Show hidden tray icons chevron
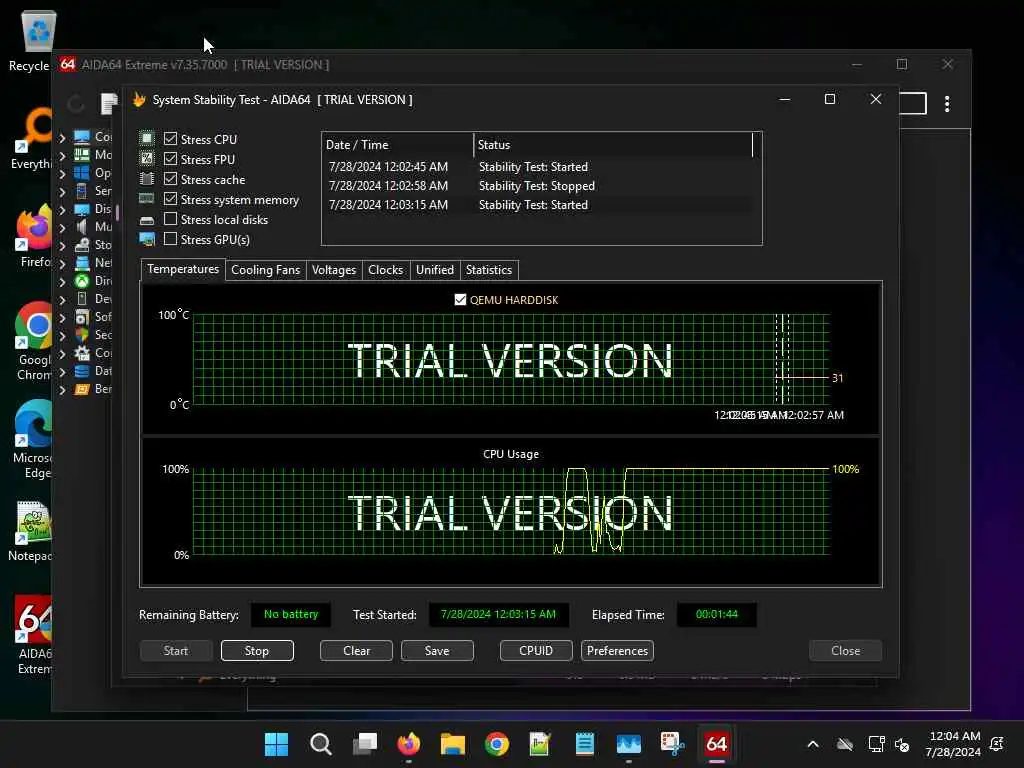1024x768 pixels. click(x=813, y=744)
